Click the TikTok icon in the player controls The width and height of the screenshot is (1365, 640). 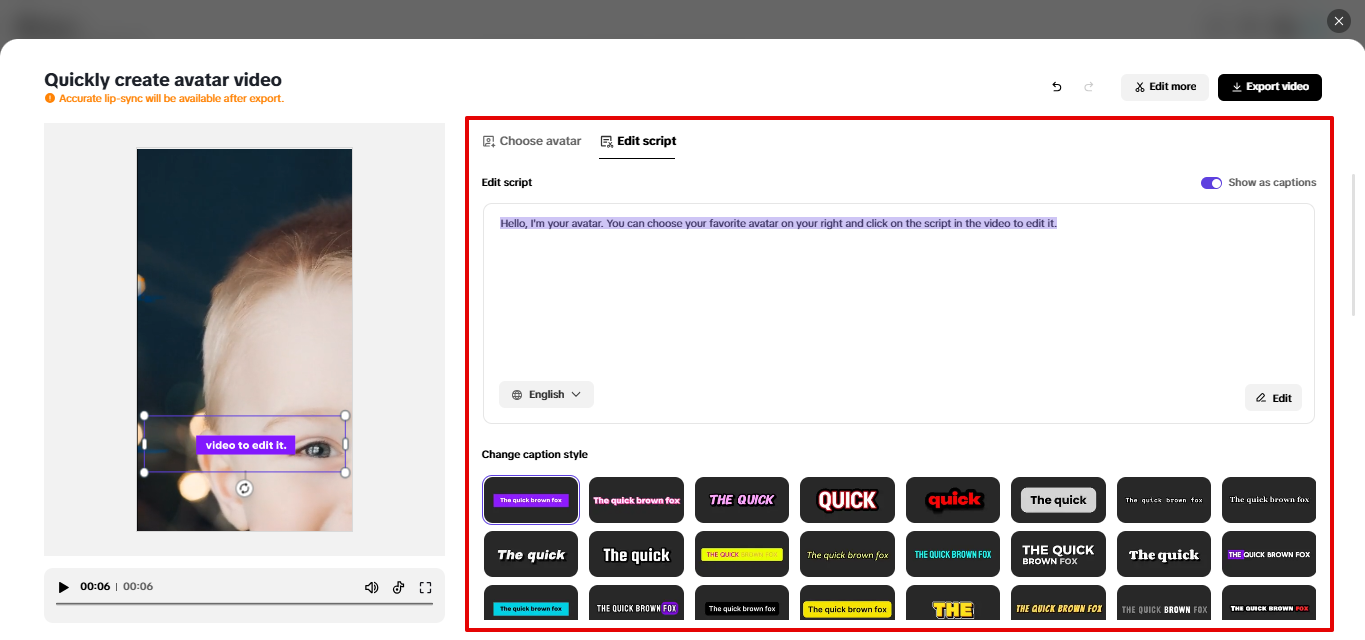pyautogui.click(x=398, y=588)
